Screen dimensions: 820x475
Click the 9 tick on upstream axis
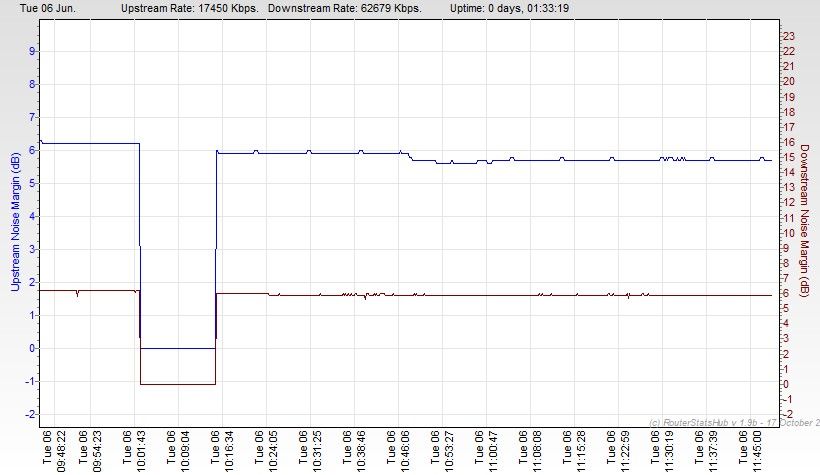(32, 51)
